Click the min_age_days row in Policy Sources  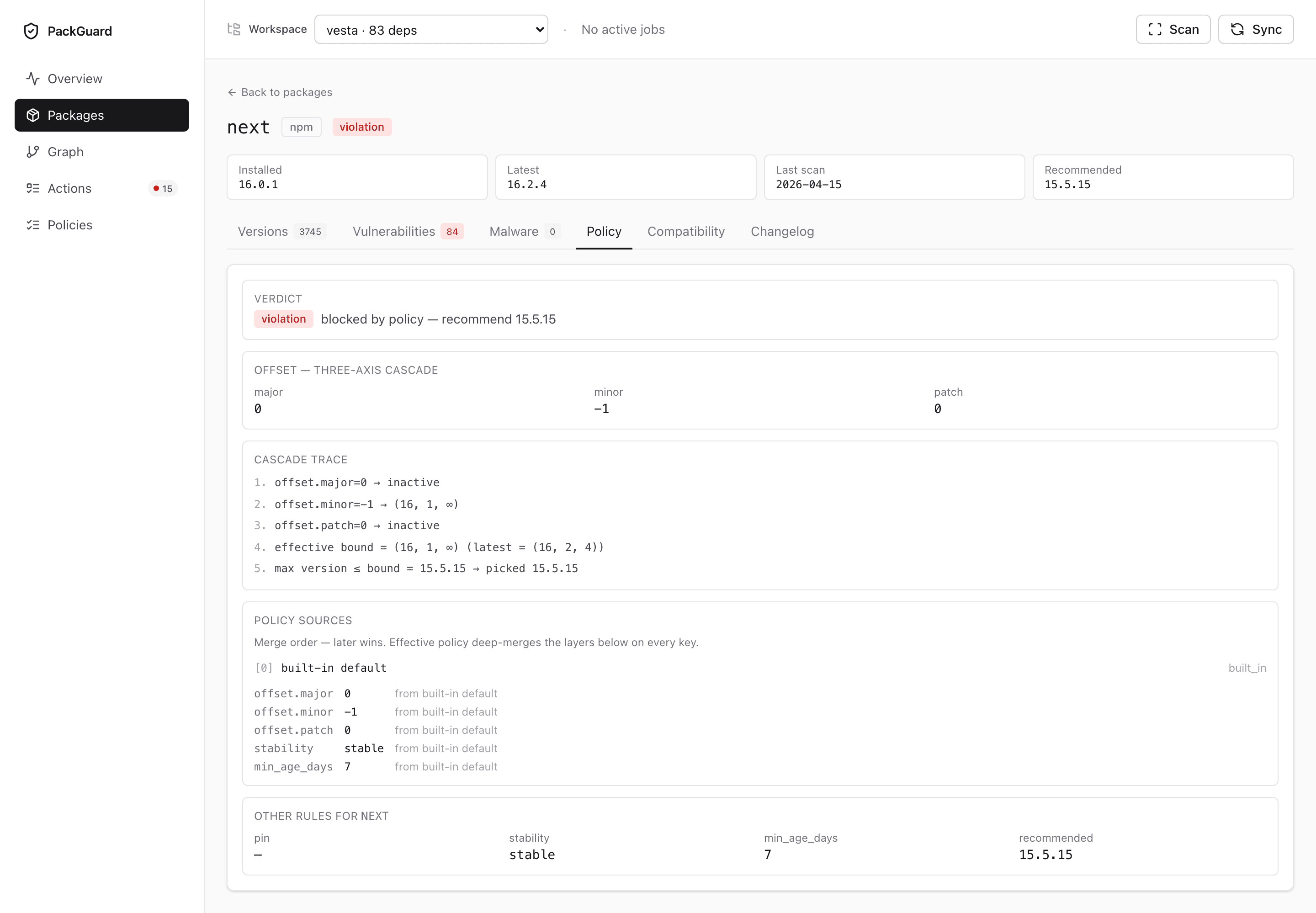click(376, 767)
